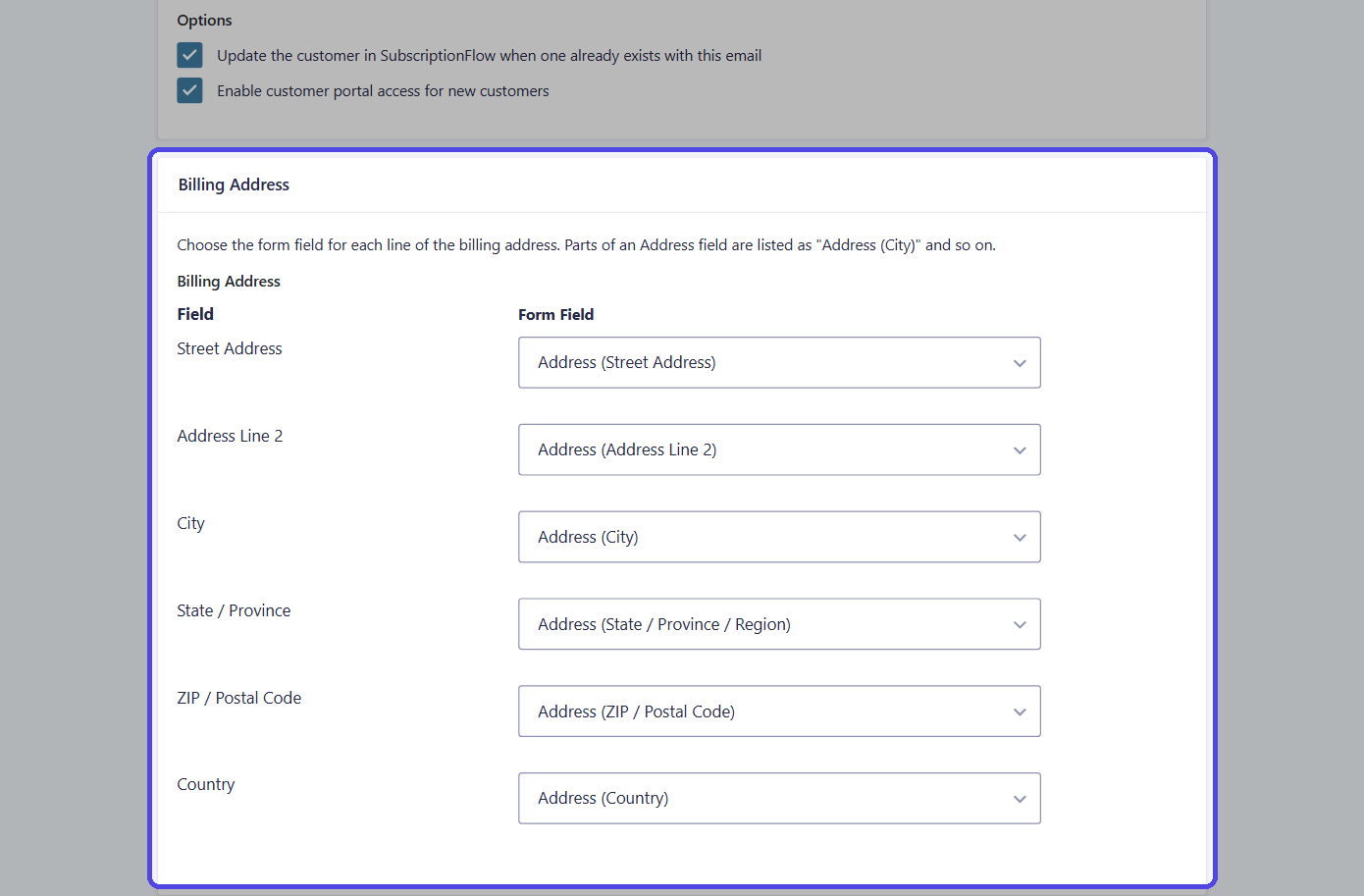Click the Options heading
This screenshot has height=896, width=1364.
(x=204, y=20)
